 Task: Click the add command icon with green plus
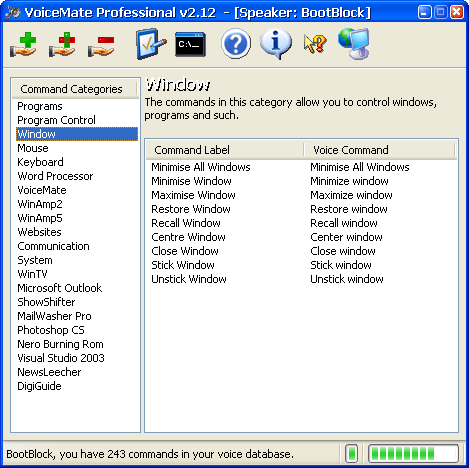(23, 45)
